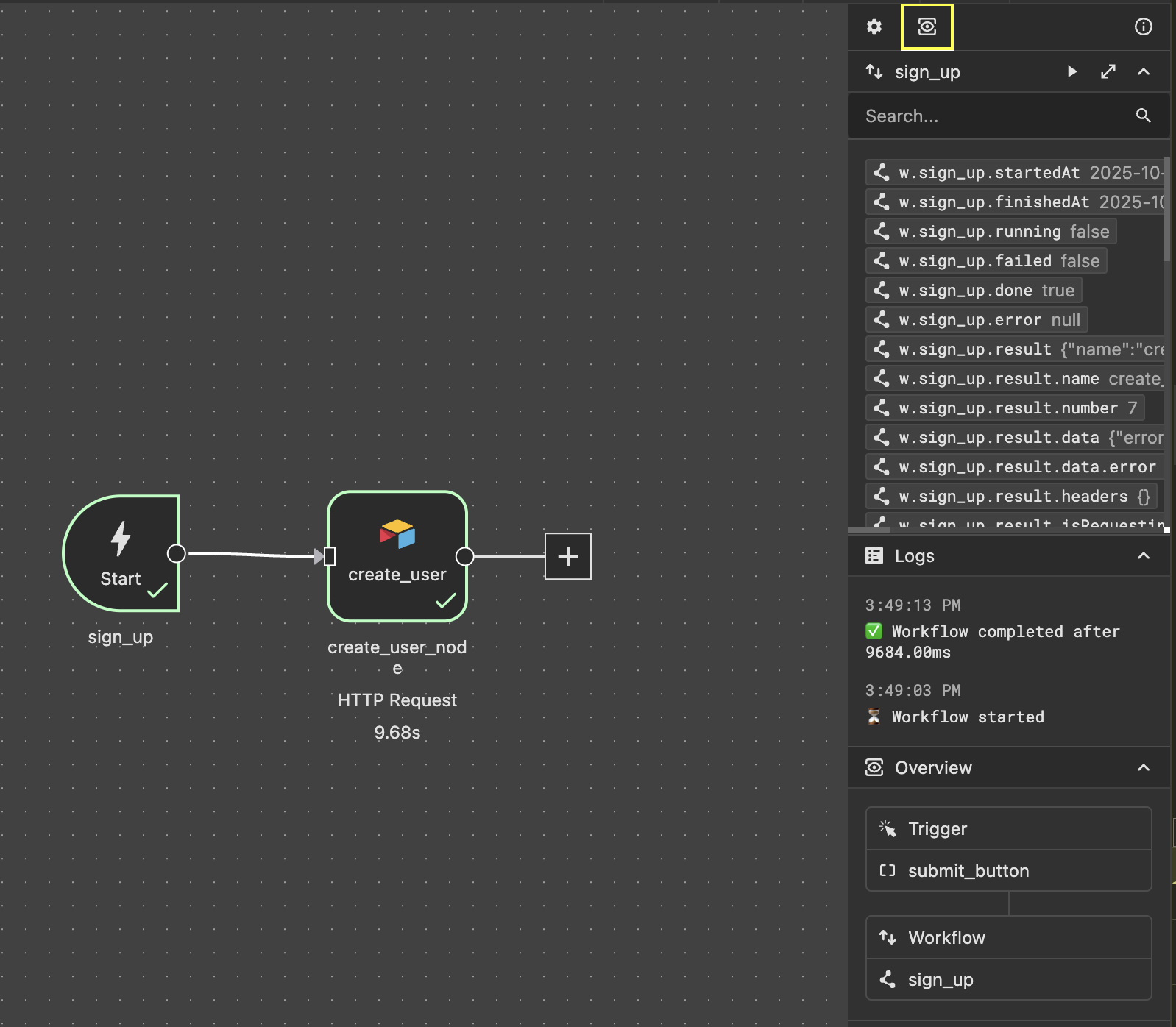Click the info circle icon
Screen dimensions: 1176x1027
tap(1143, 27)
